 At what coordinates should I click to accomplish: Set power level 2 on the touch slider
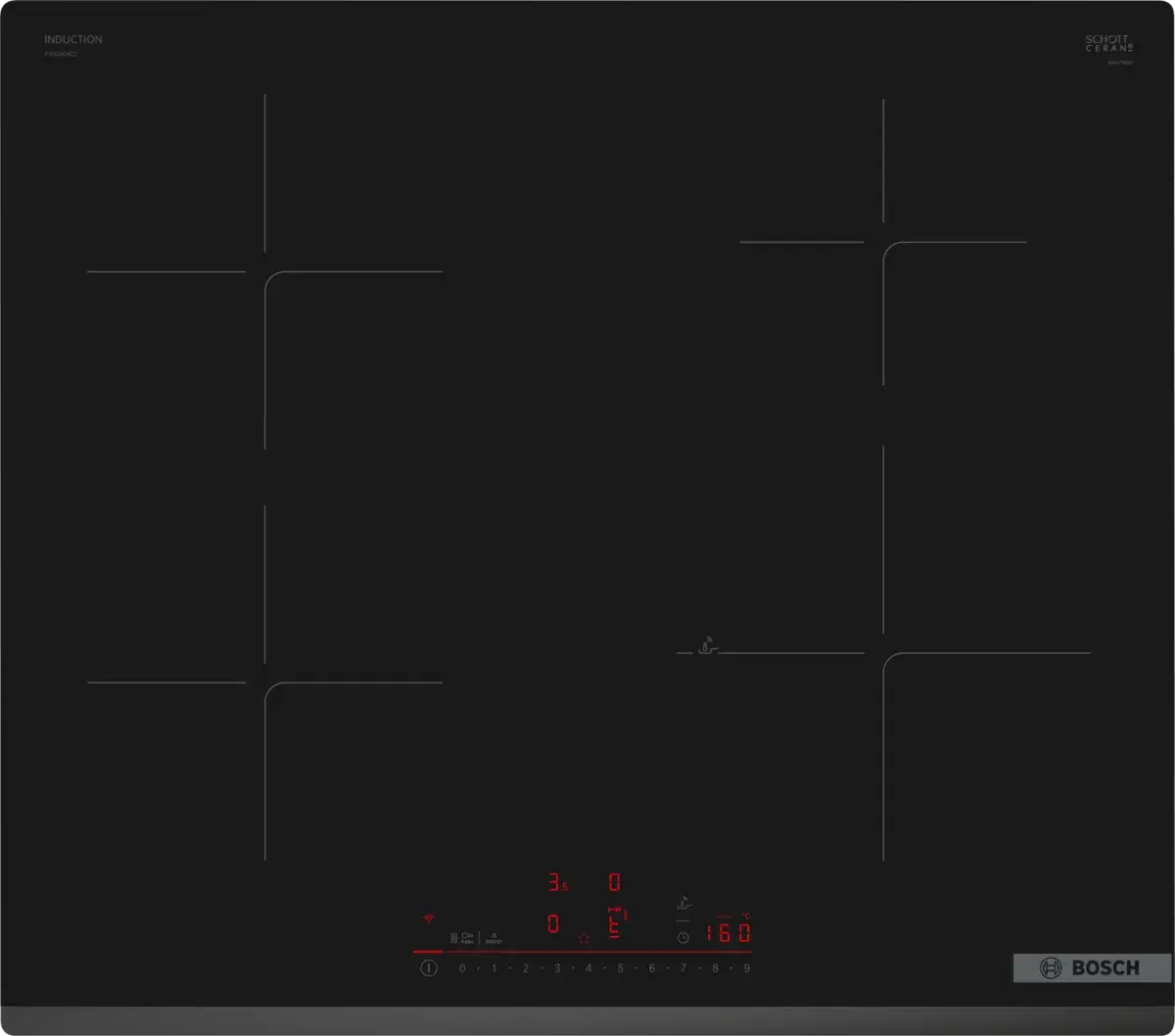(x=525, y=968)
